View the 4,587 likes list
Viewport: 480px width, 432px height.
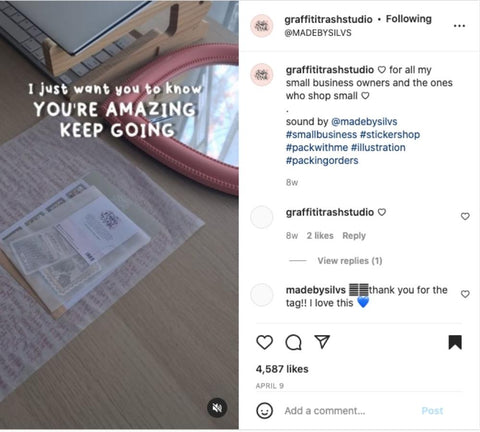282,369
